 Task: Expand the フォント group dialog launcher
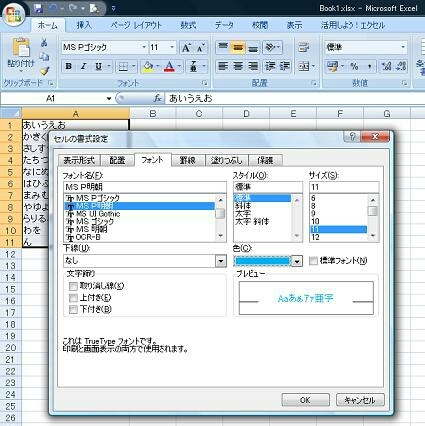coord(205,83)
